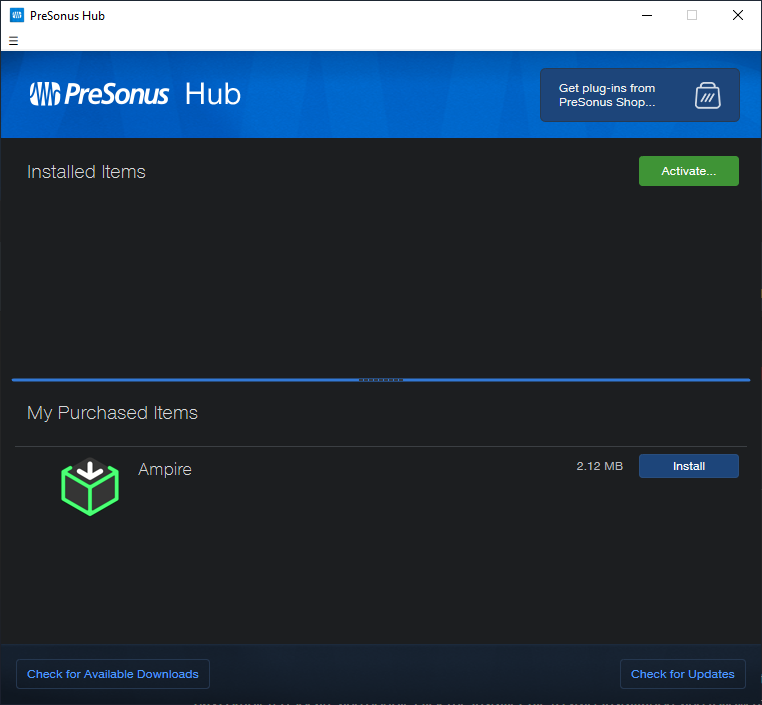Click the shopping bag icon
The width and height of the screenshot is (762, 705).
[707, 95]
